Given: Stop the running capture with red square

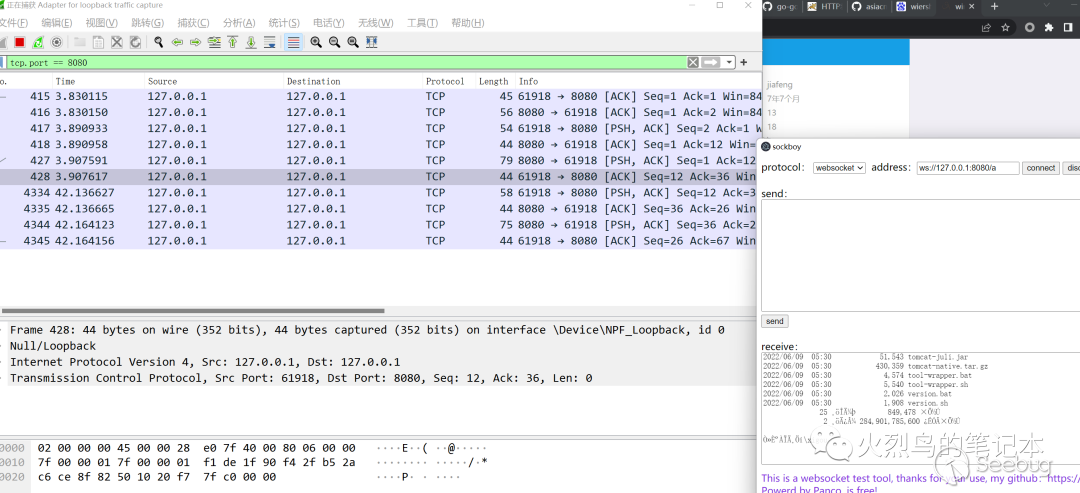Looking at the screenshot, I should [x=19, y=42].
